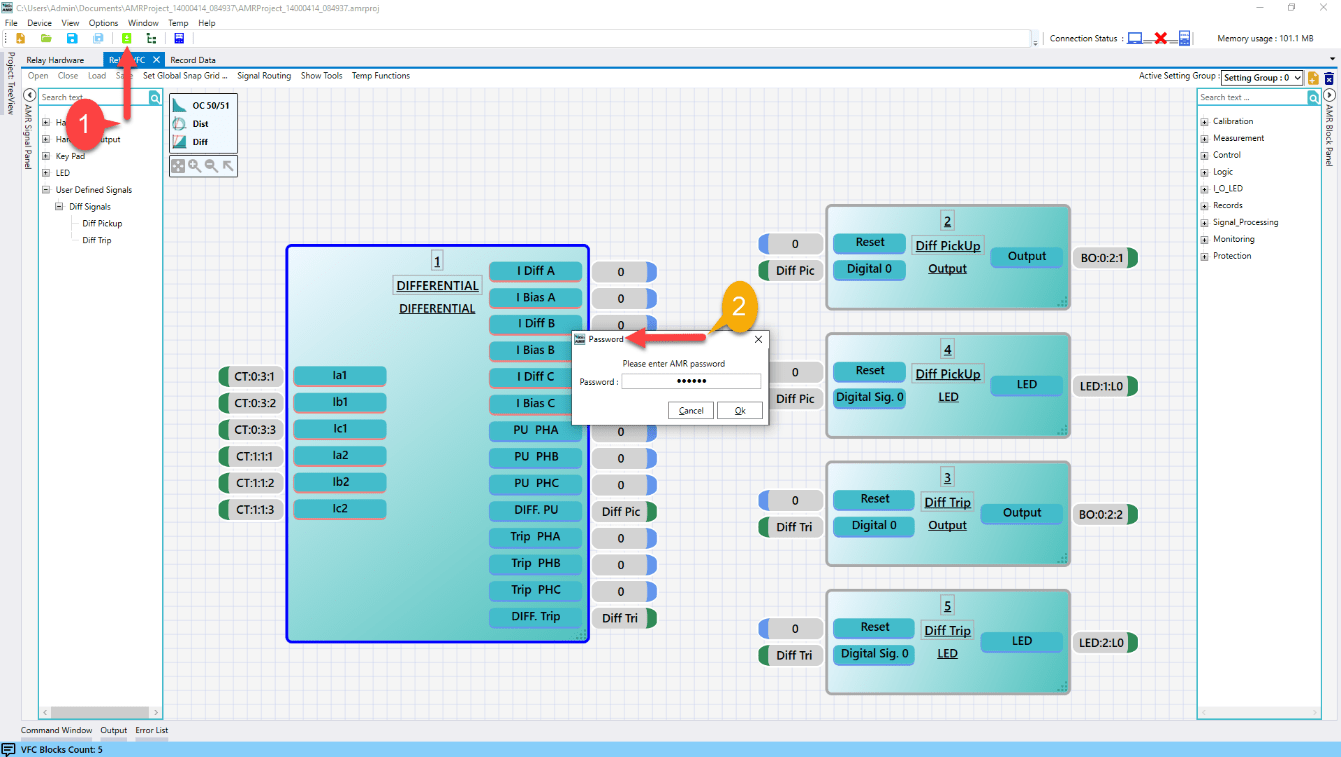Click the delete setting group trash icon

(1329, 78)
